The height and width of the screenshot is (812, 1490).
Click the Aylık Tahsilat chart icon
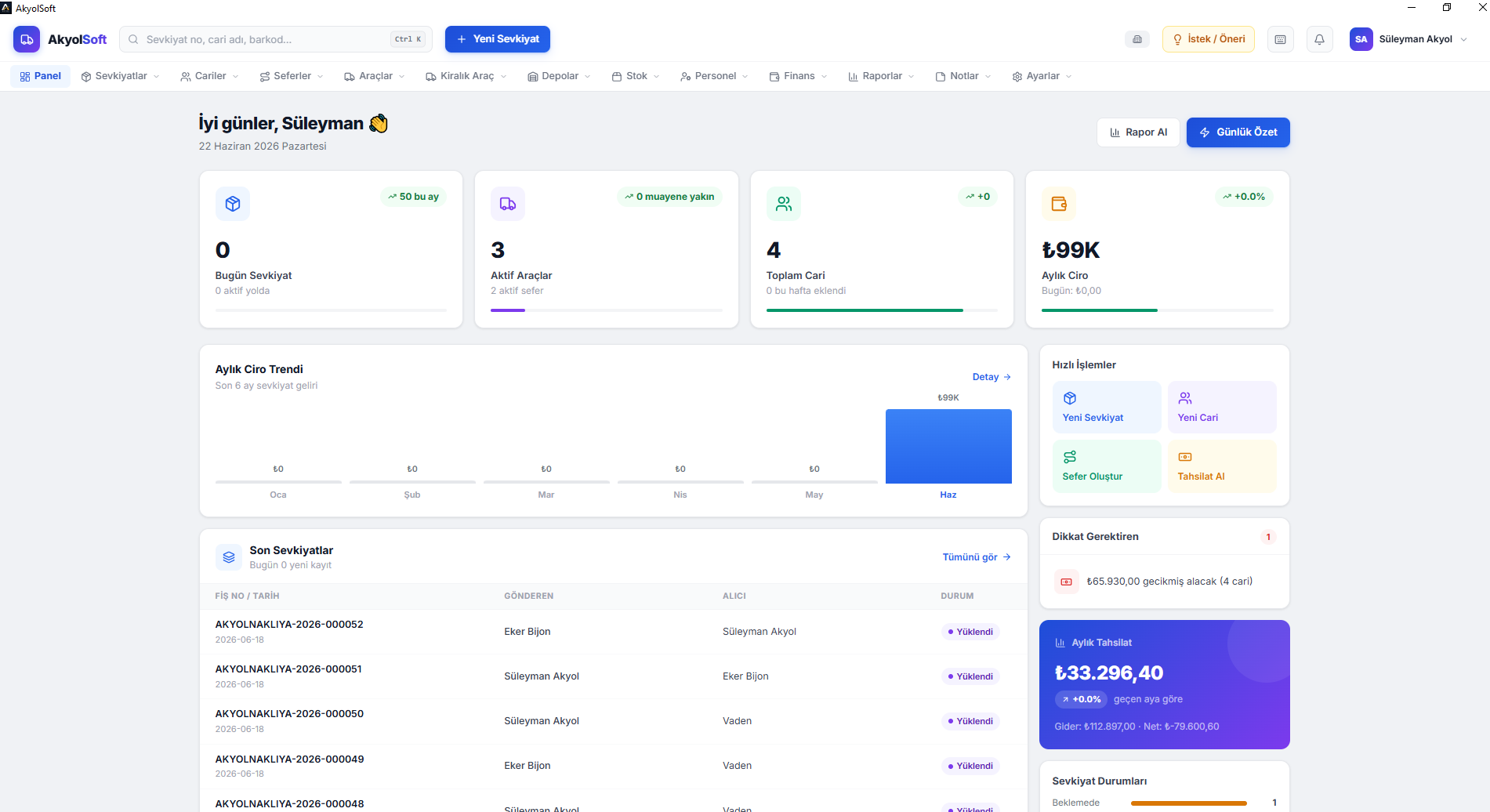click(1060, 643)
